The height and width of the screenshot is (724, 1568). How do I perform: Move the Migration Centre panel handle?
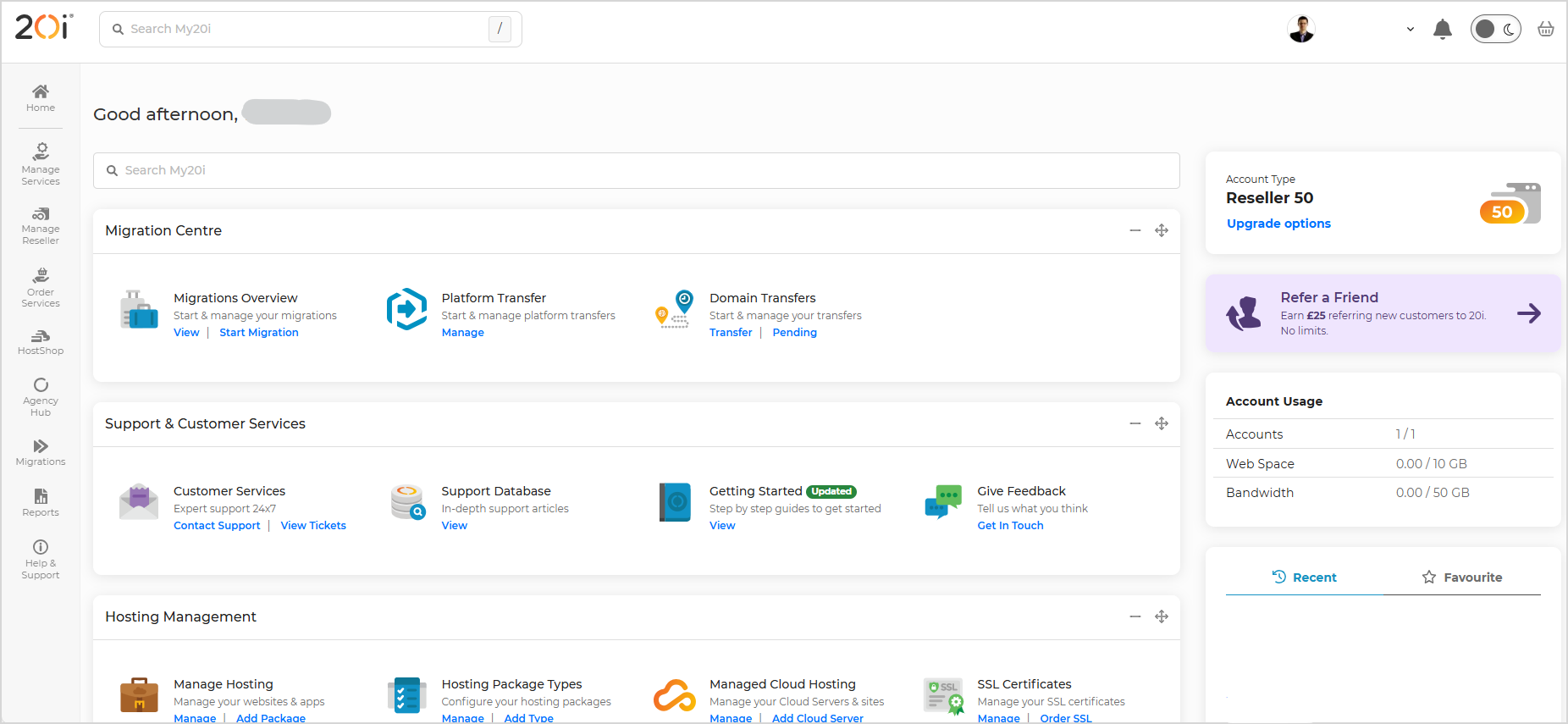pos(1162,230)
